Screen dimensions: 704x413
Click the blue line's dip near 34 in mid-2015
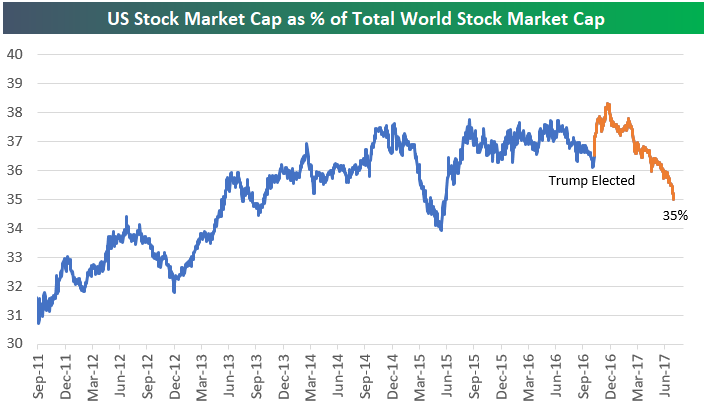[440, 229]
